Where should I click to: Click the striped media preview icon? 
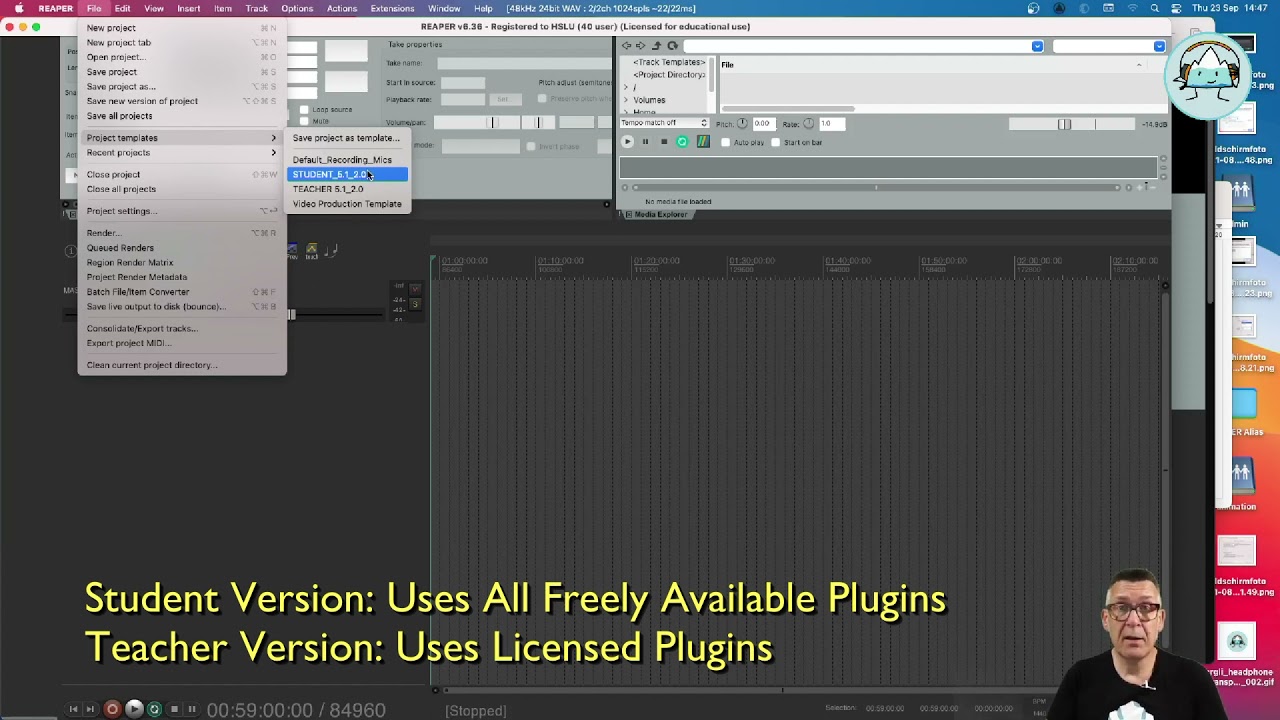point(703,142)
